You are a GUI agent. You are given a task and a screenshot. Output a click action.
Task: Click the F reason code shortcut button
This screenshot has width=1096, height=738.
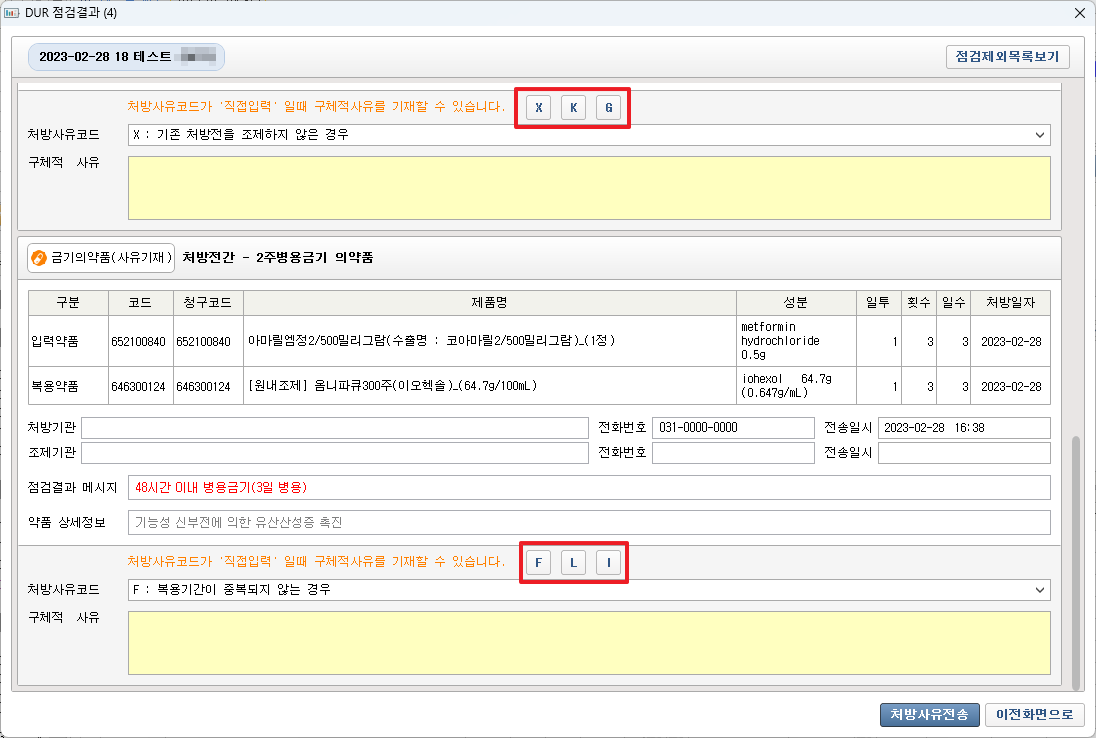[x=538, y=563]
